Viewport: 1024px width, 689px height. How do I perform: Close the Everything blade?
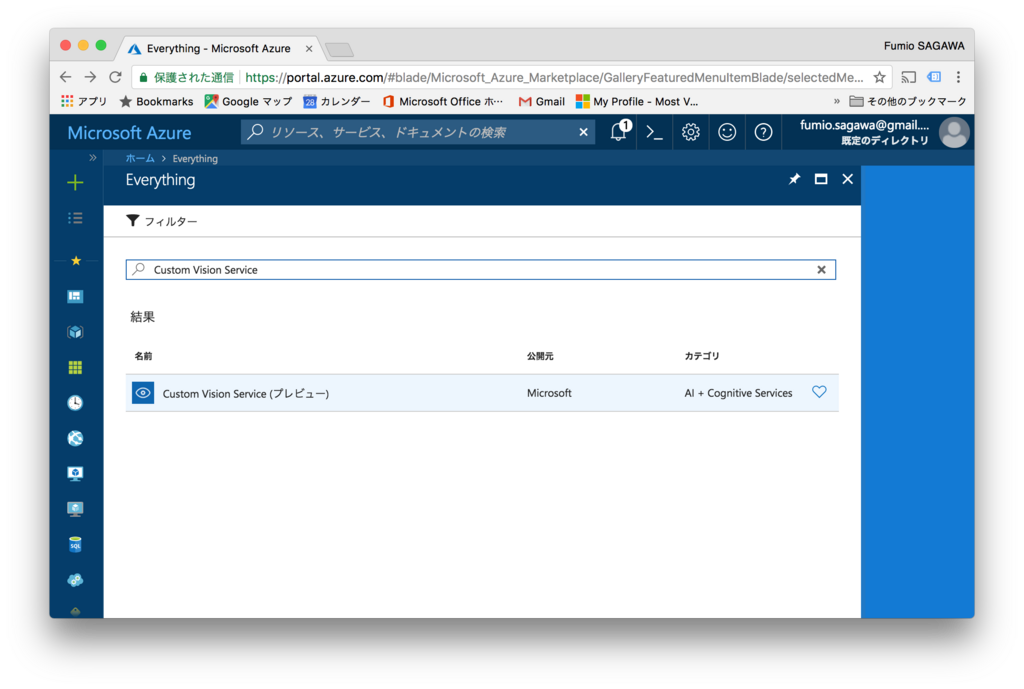pos(848,179)
